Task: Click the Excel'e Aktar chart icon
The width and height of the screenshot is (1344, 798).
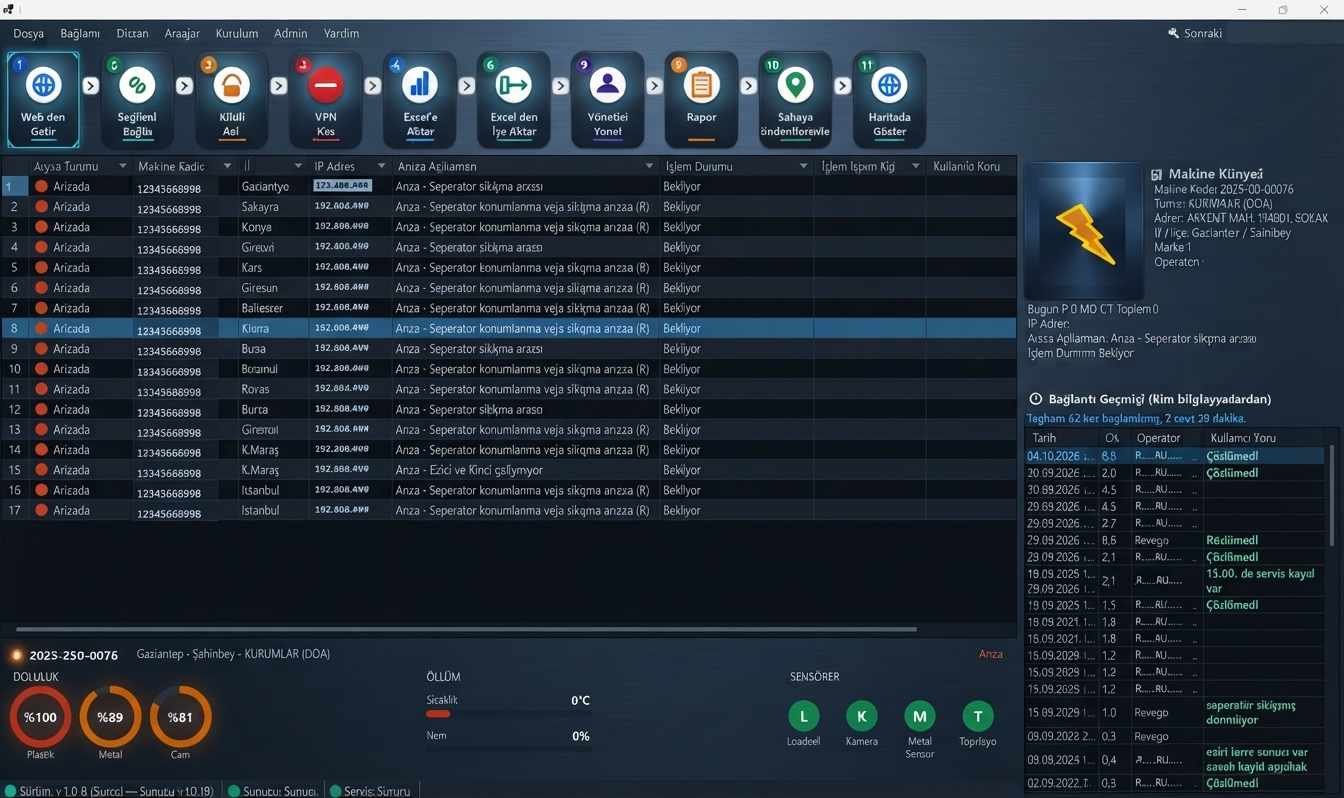Action: pos(420,85)
